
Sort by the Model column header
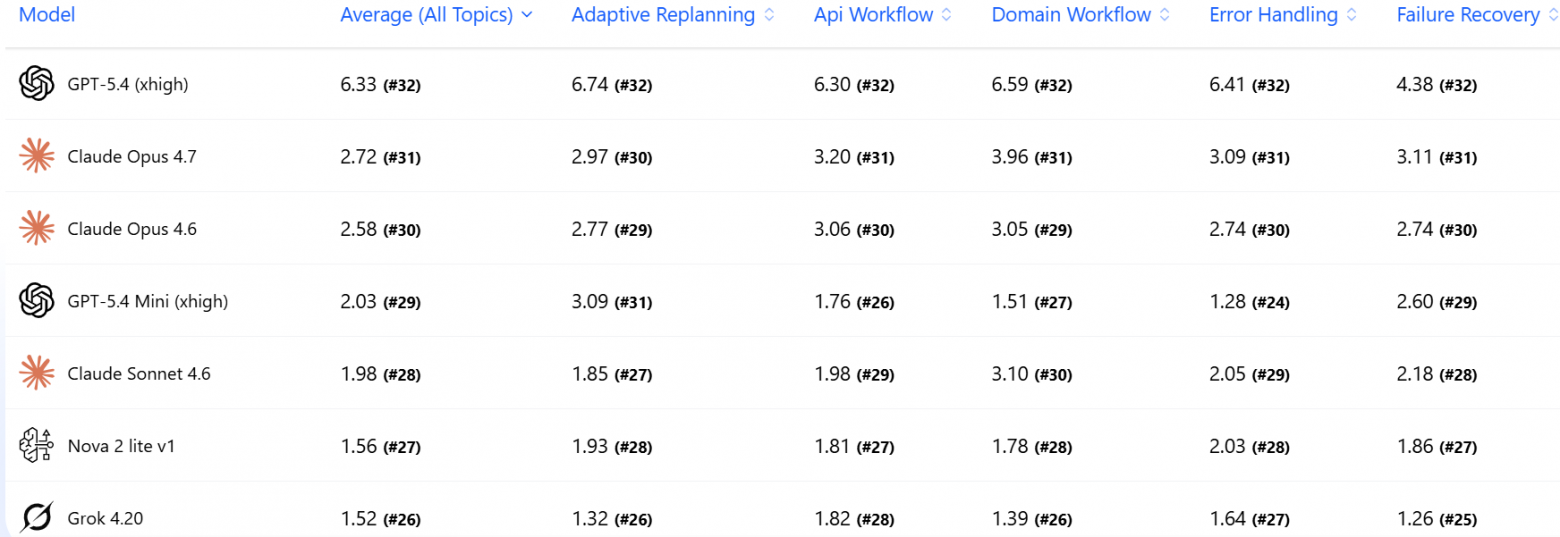pos(47,15)
